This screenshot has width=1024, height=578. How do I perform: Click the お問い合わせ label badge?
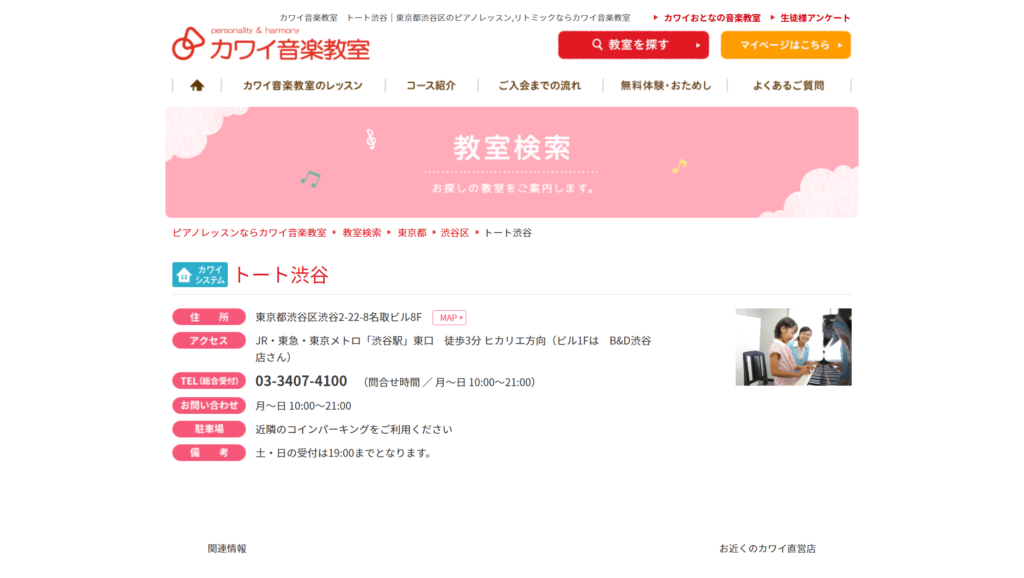pos(209,405)
